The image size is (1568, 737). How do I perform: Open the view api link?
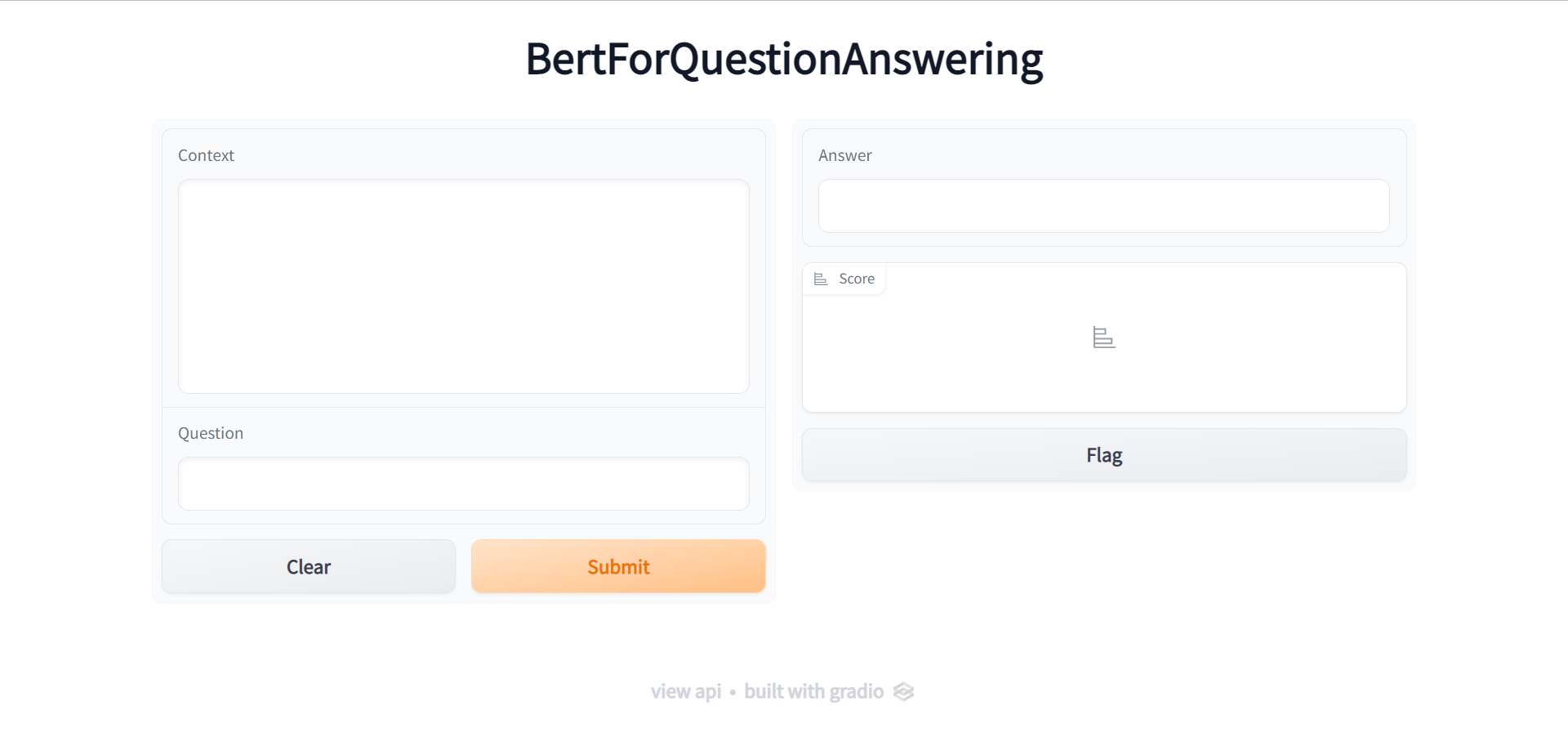(x=685, y=692)
